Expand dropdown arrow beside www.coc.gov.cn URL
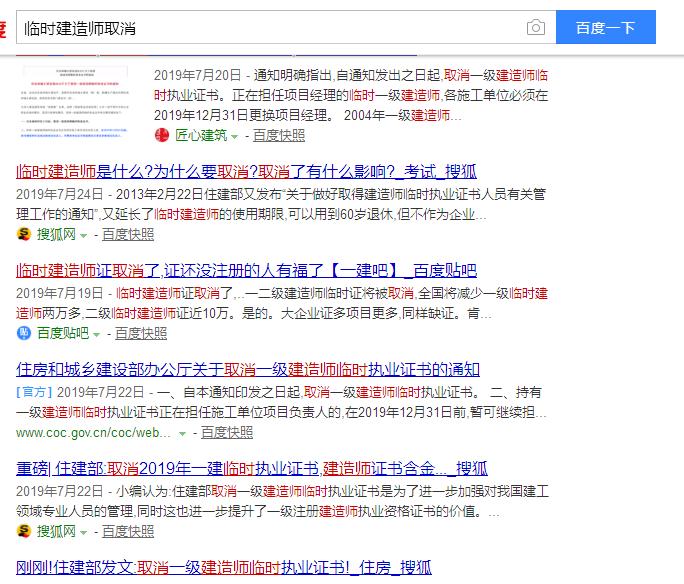 tap(182, 433)
